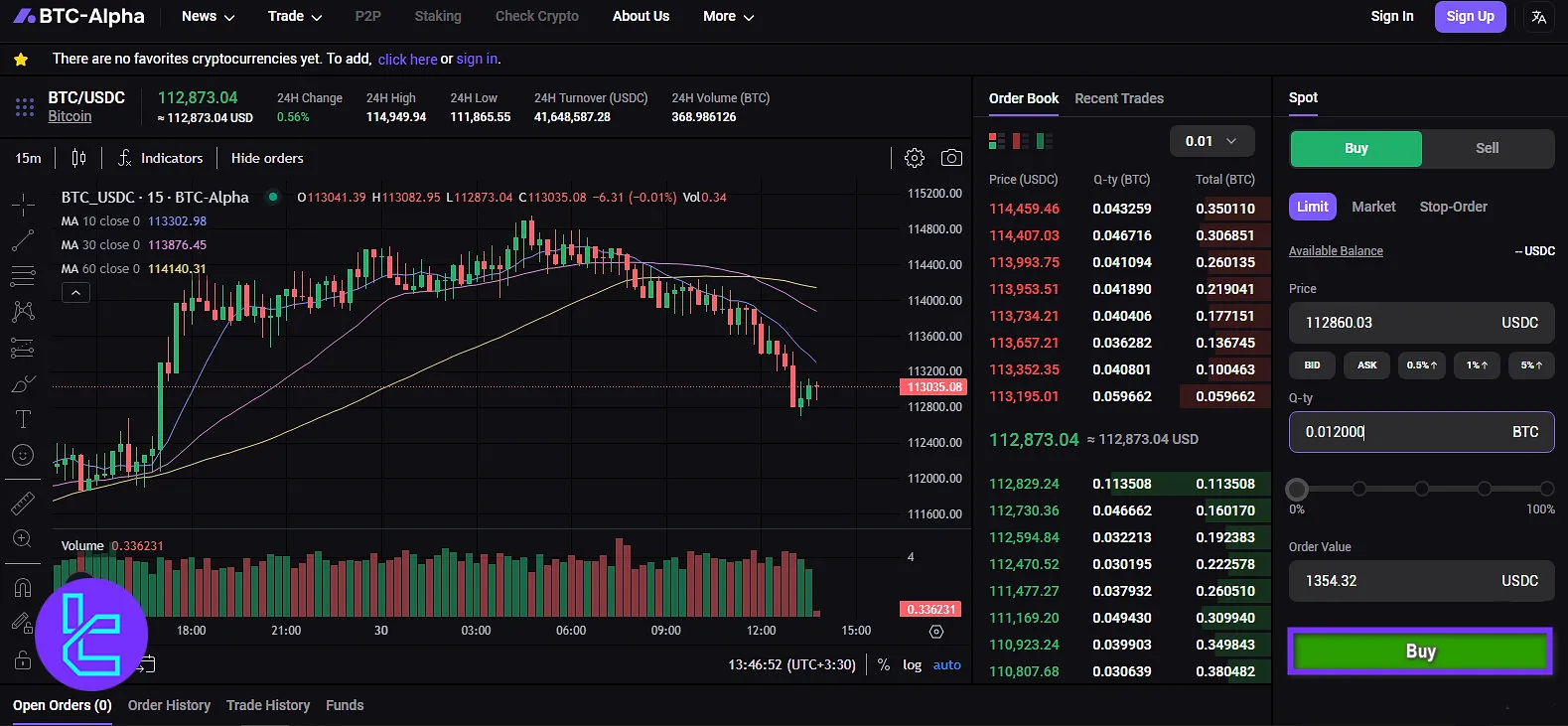
Task: Open the Trade History tab
Action: 268,705
